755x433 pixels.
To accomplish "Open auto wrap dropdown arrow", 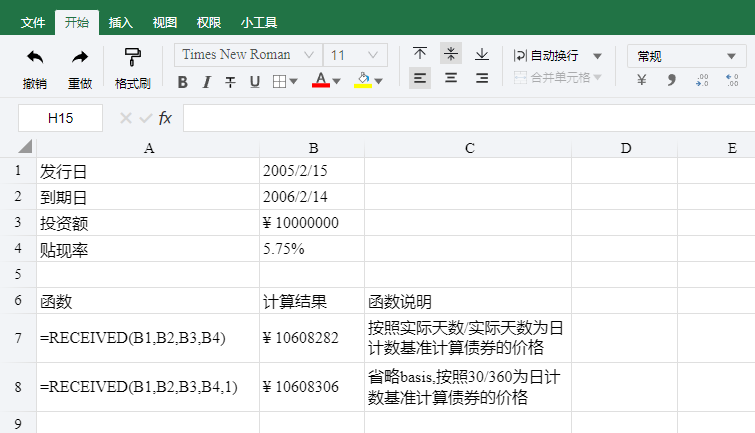I will (597, 56).
